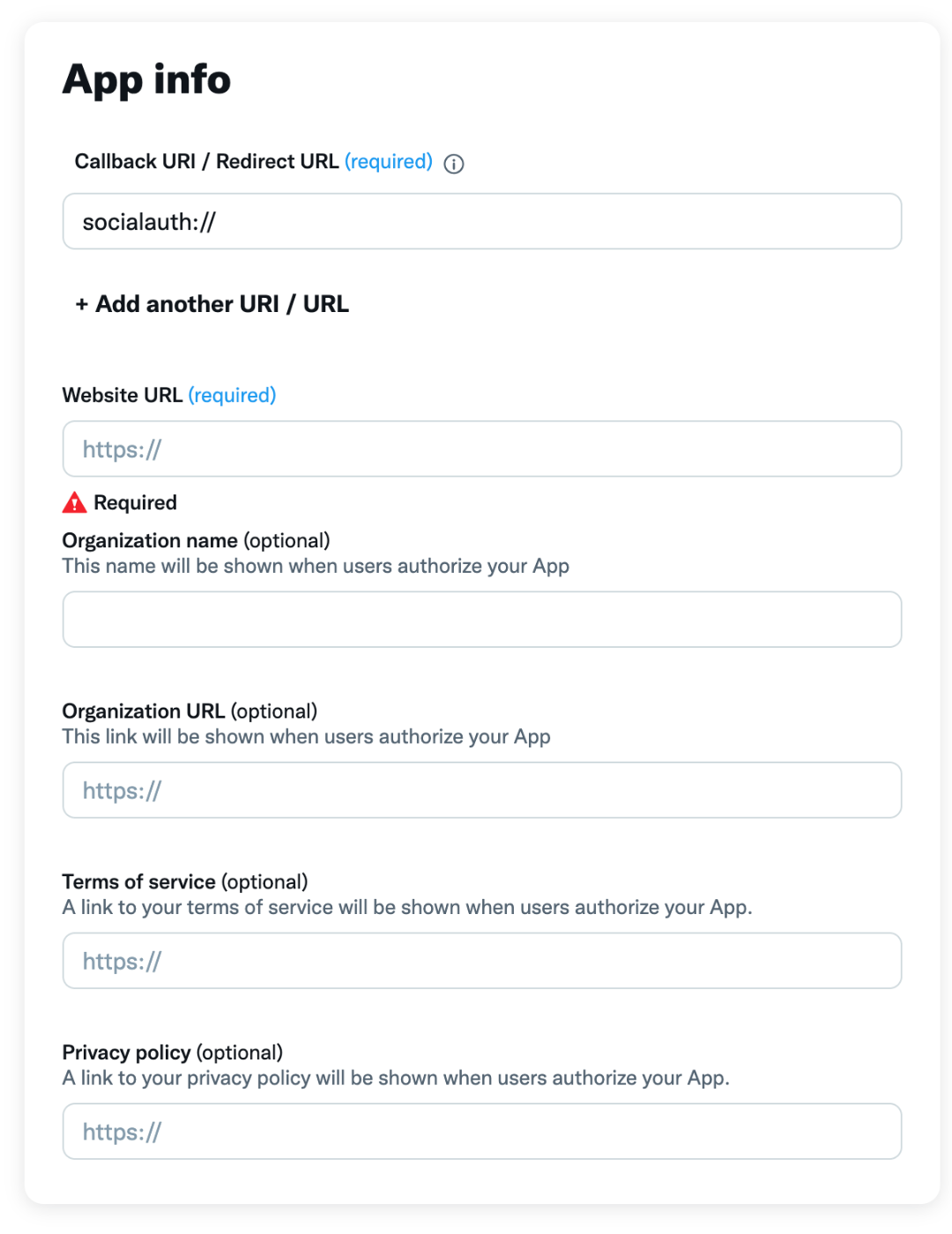Click the Organization URL label

[144, 711]
